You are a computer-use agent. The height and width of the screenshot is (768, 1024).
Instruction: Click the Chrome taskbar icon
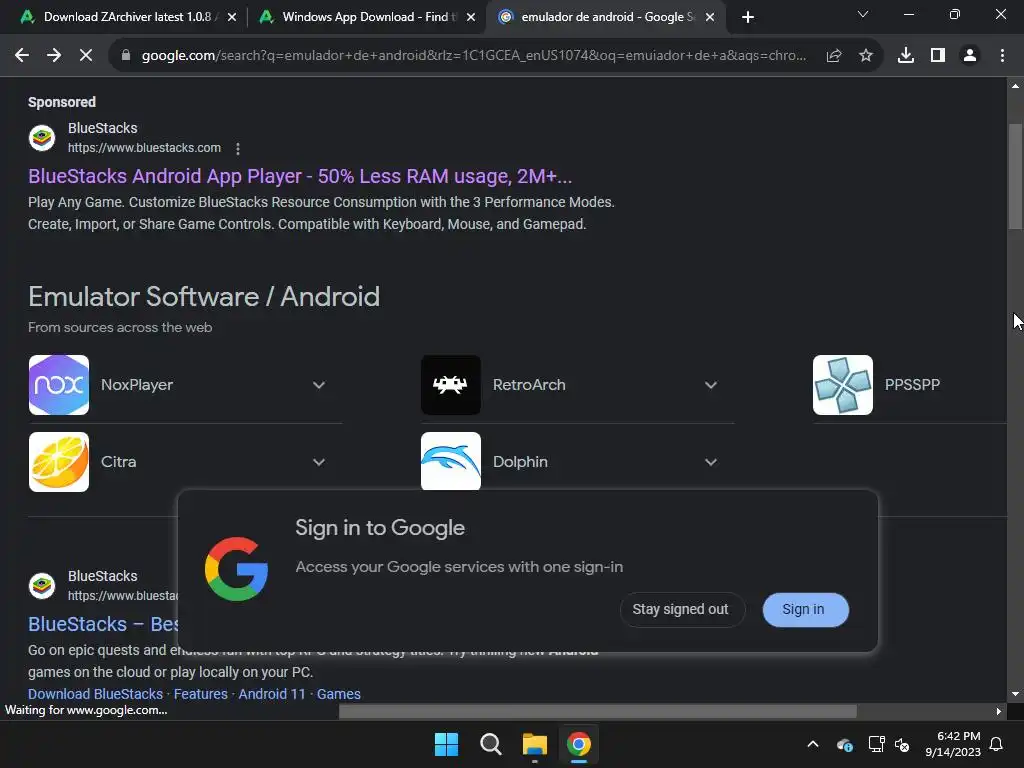pyautogui.click(x=579, y=744)
